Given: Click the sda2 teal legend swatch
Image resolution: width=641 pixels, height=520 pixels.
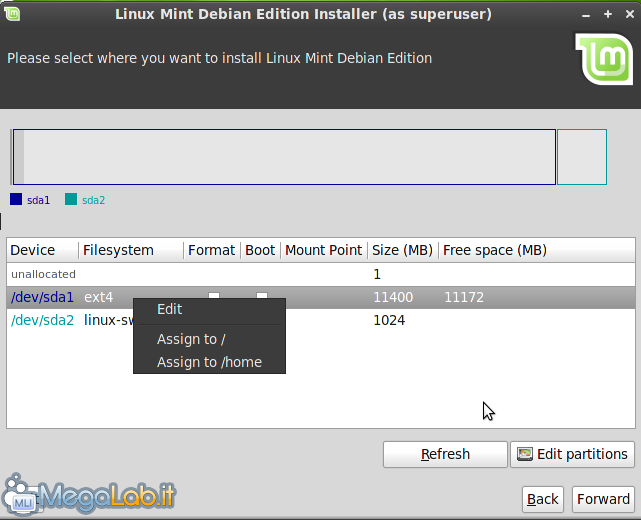Looking at the screenshot, I should click(x=71, y=200).
